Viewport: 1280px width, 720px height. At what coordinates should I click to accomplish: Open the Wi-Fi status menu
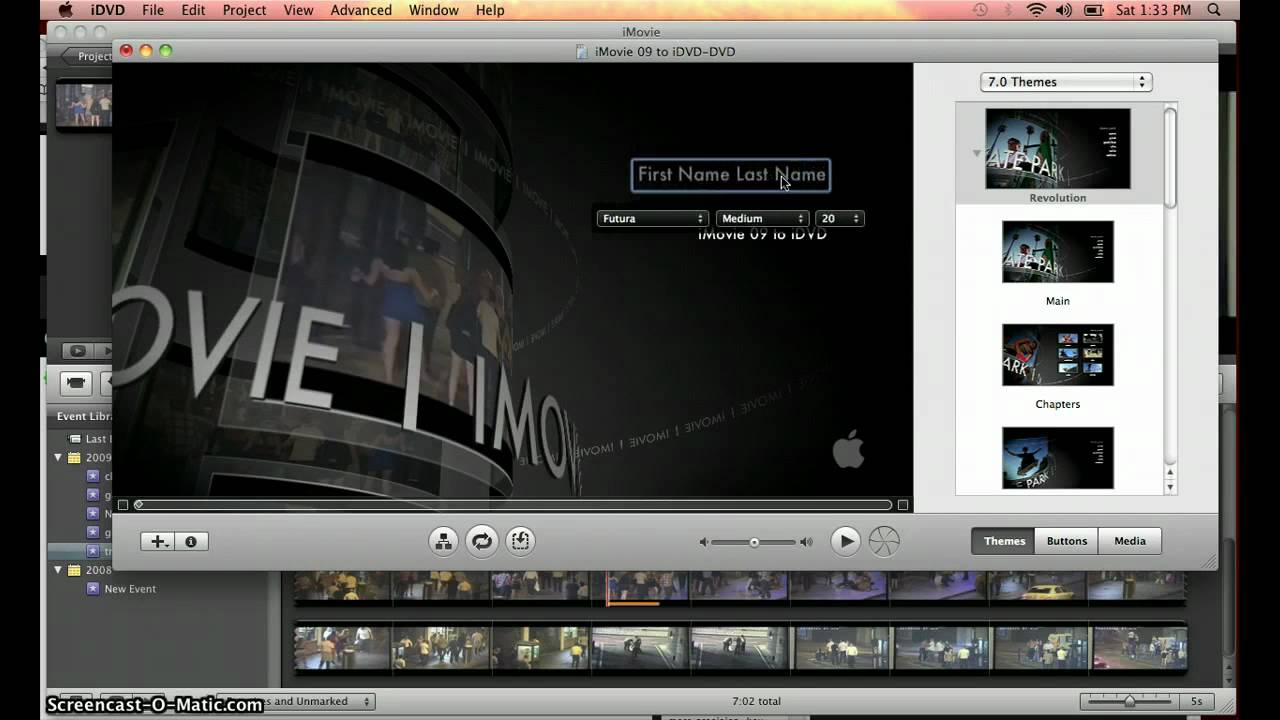click(1036, 10)
